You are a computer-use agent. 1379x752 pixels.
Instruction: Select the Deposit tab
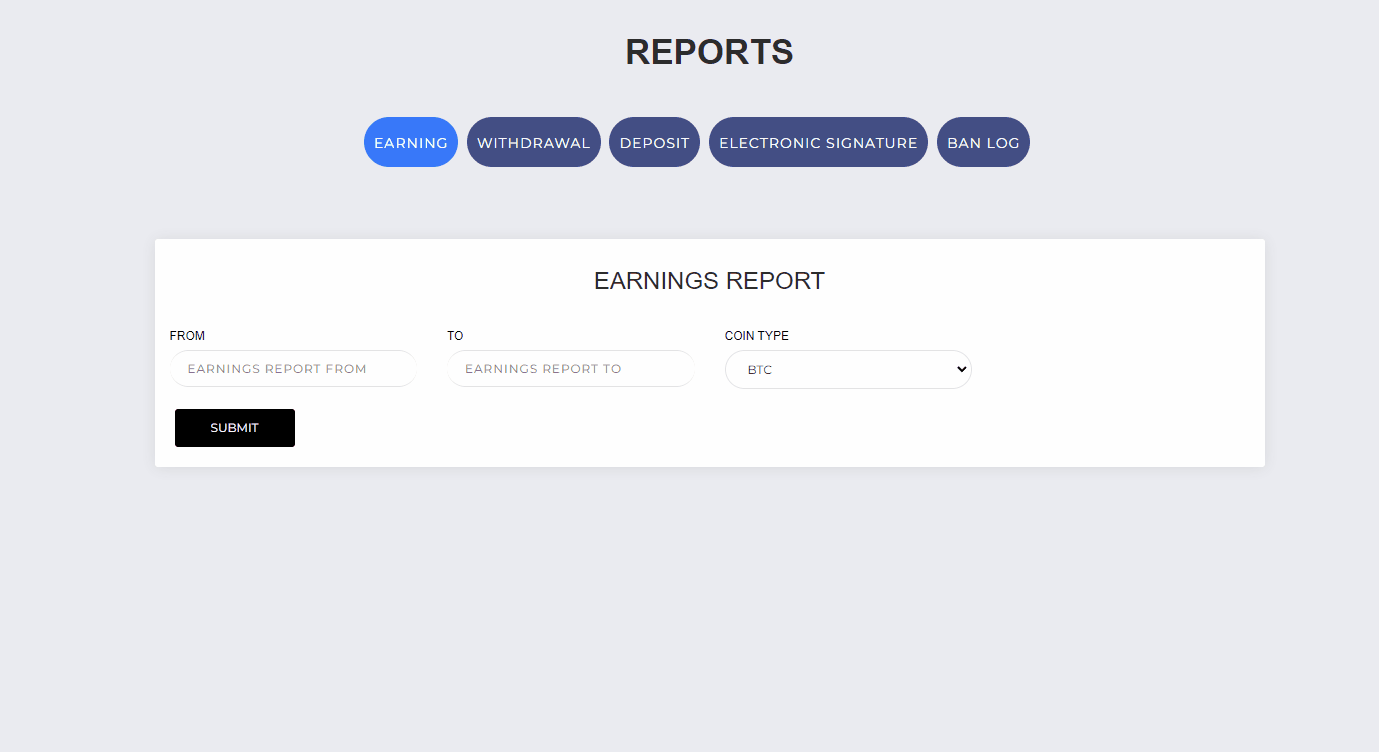[x=654, y=143]
